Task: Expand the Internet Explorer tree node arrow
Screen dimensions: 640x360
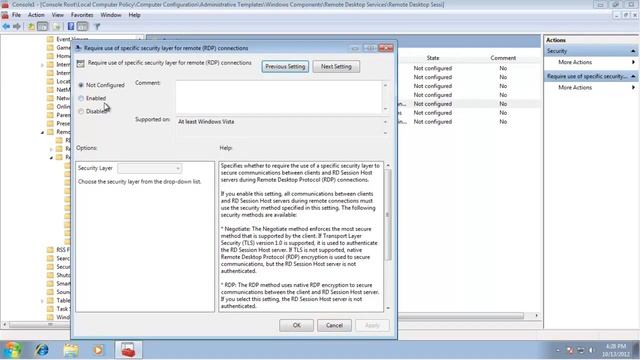Action: click(x=42, y=65)
